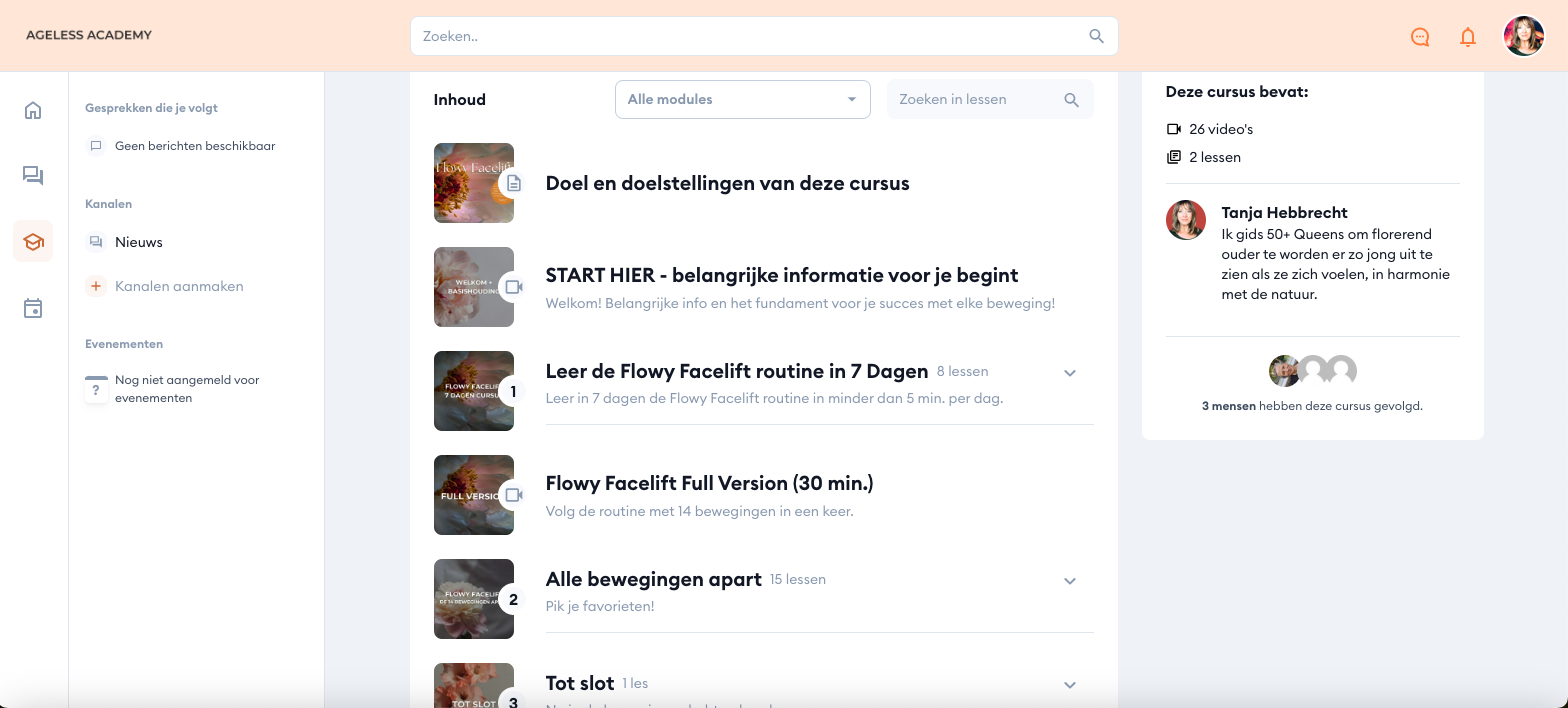Expand the Alle bewegingen apart module
The height and width of the screenshot is (708, 1568).
click(1069, 581)
